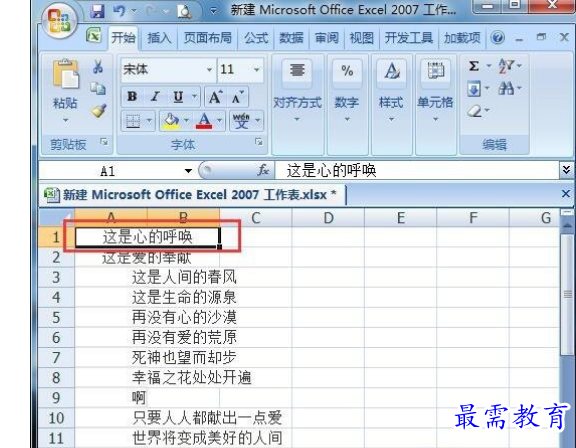Customize quick access toolbar dropdown
Image resolution: width=576 pixels, height=448 pixels.
point(213,11)
